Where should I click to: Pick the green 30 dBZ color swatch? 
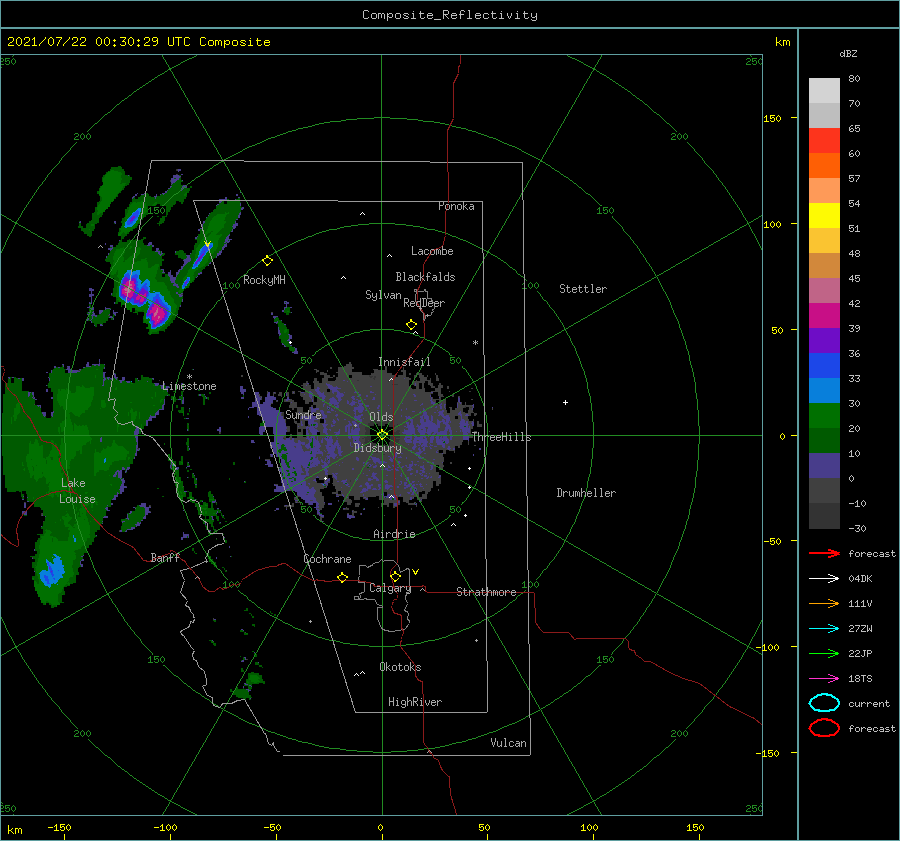[x=824, y=415]
